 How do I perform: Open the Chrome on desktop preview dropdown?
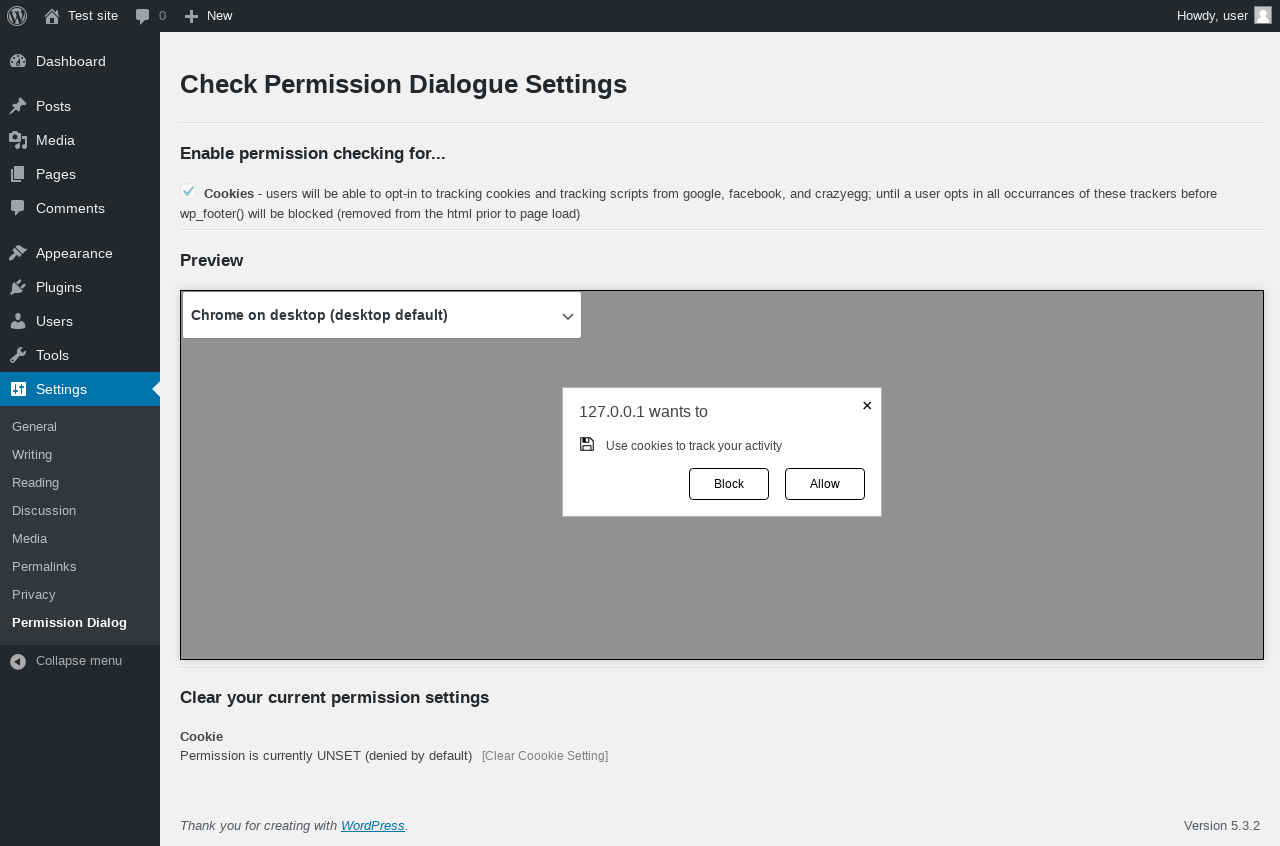click(381, 315)
